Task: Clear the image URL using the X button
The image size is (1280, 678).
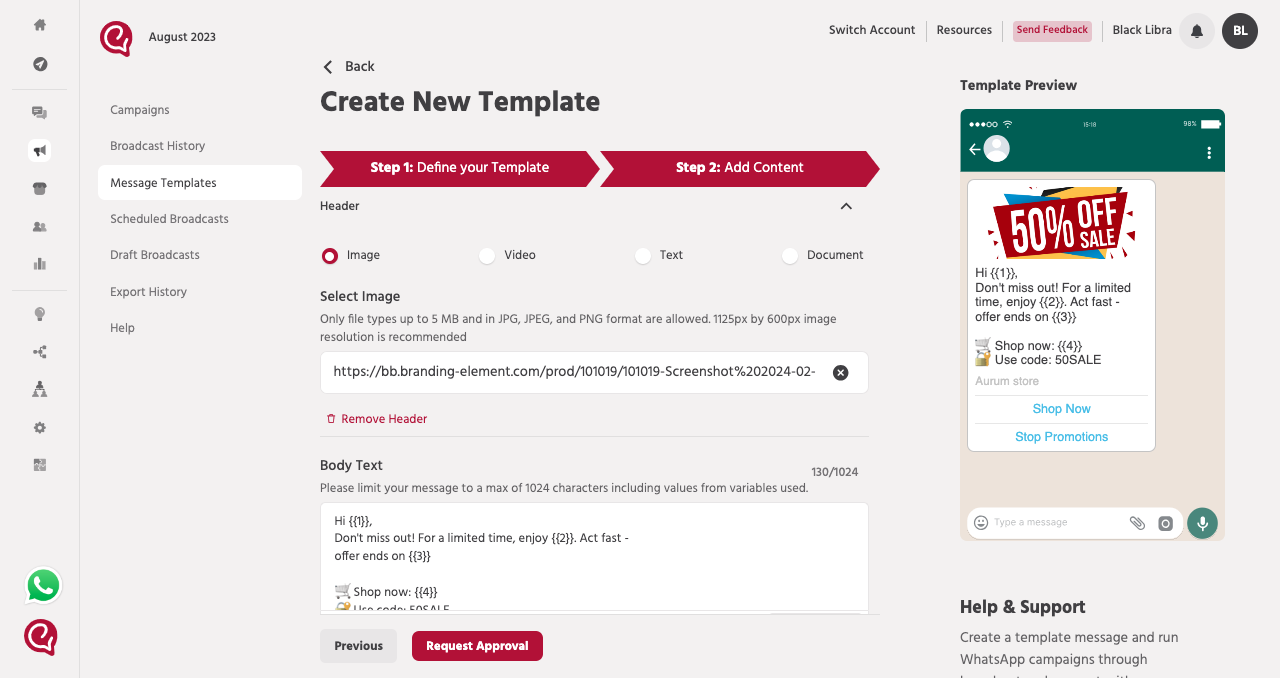Action: point(840,372)
